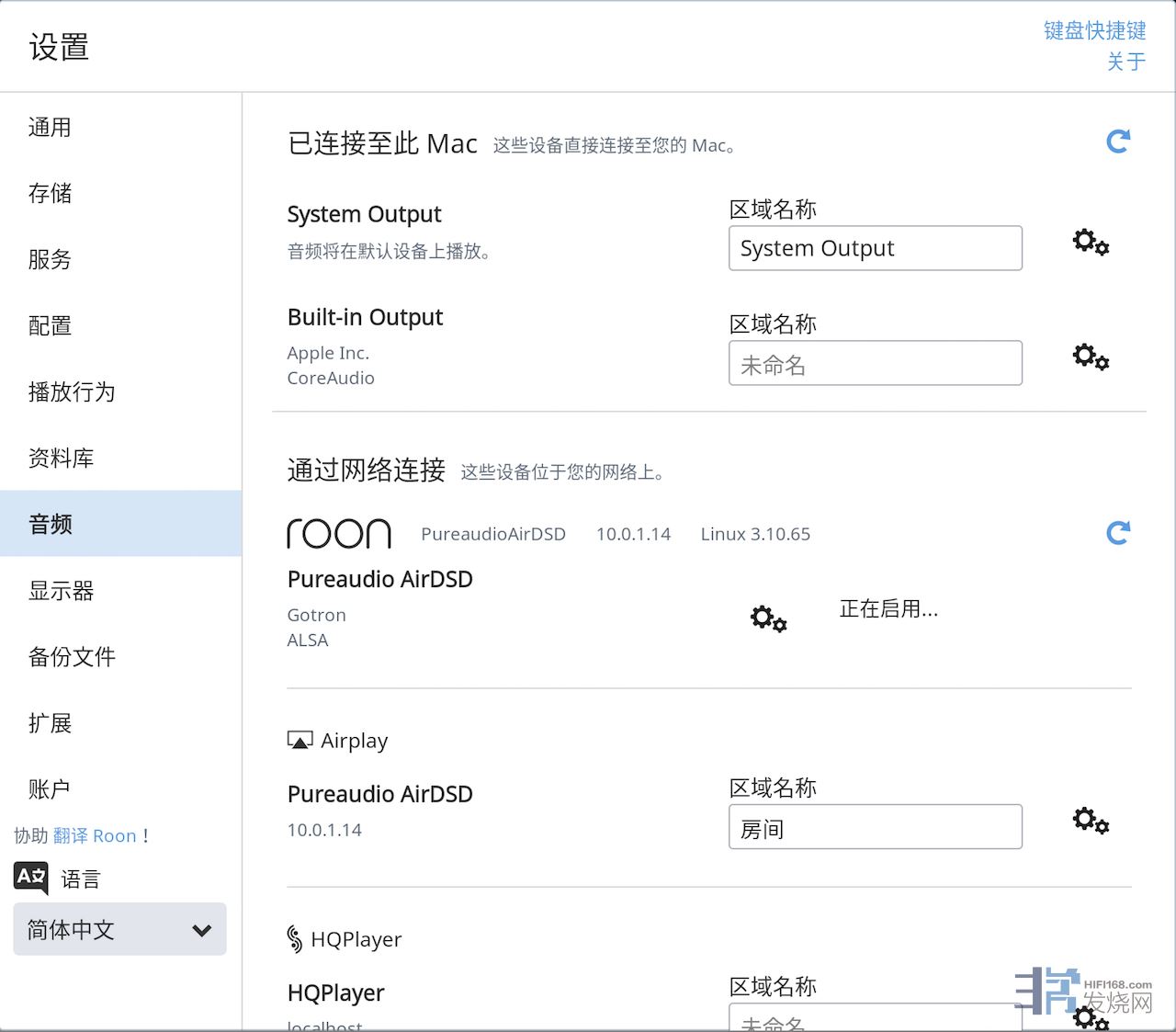Image resolution: width=1176 pixels, height=1032 pixels.
Task: Follow the 翻译 Roon link
Action: [94, 835]
